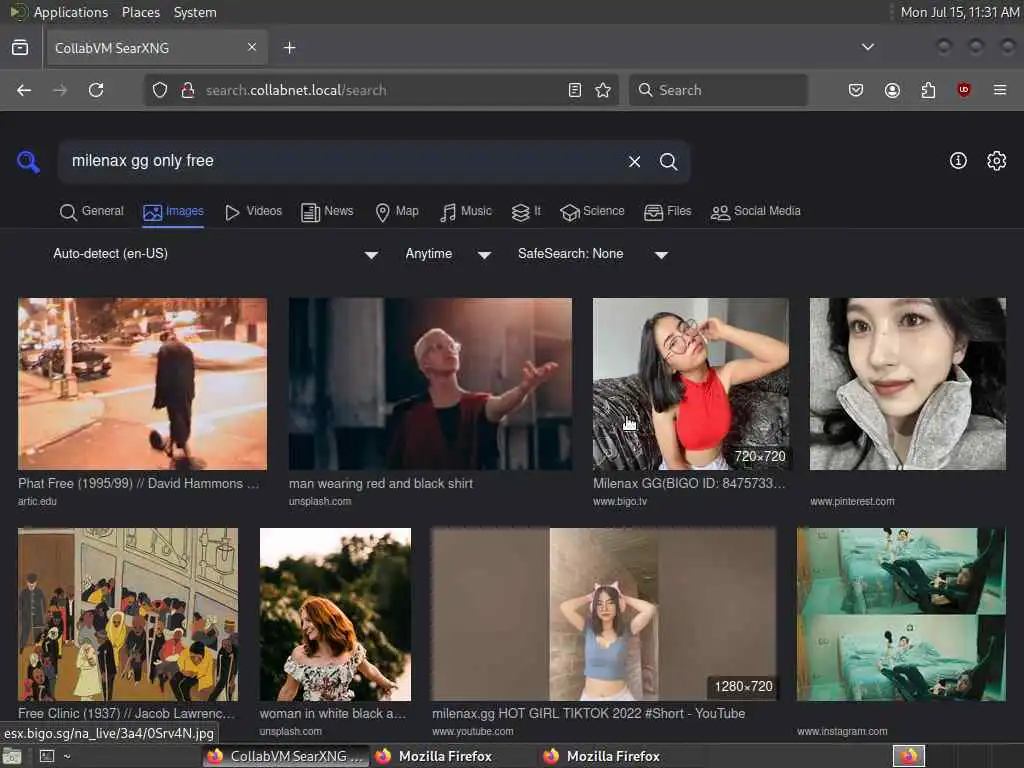Switch to the General search tab
Viewport: 1024px width, 768px height.
91,212
